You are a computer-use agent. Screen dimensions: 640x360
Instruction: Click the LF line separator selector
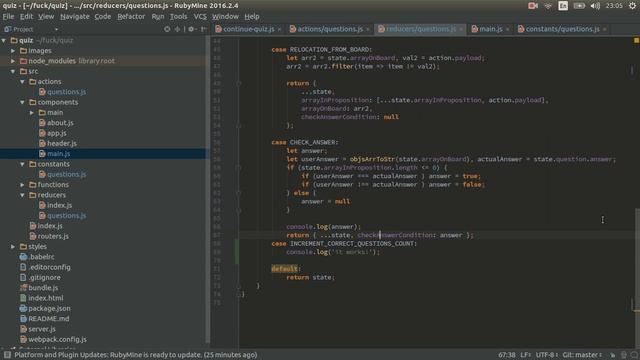526,355
